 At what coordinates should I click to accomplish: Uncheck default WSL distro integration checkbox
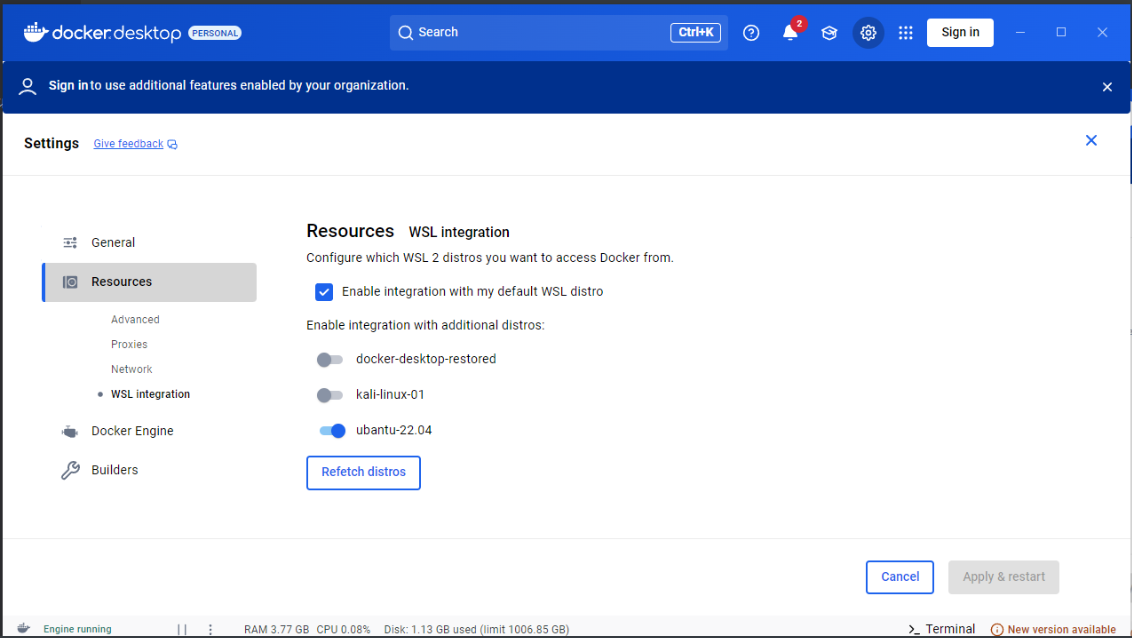323,292
